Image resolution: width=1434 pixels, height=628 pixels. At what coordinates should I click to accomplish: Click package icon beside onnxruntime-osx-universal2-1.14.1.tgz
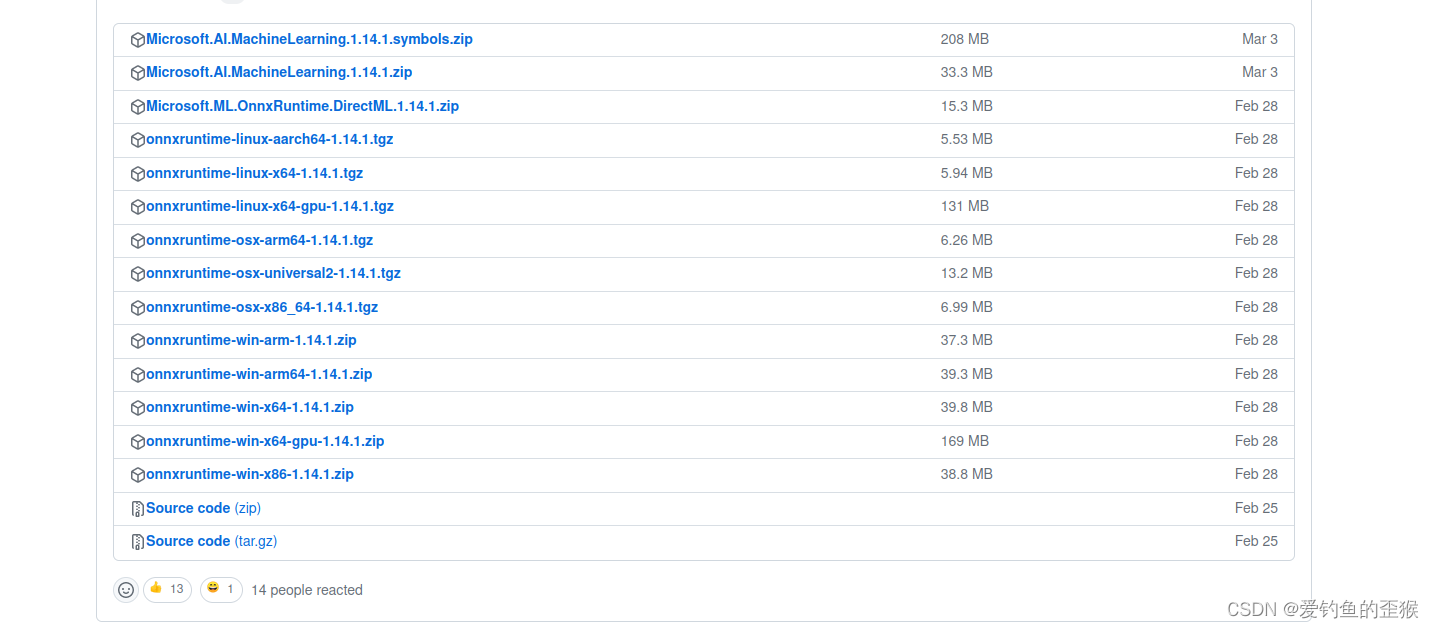138,274
